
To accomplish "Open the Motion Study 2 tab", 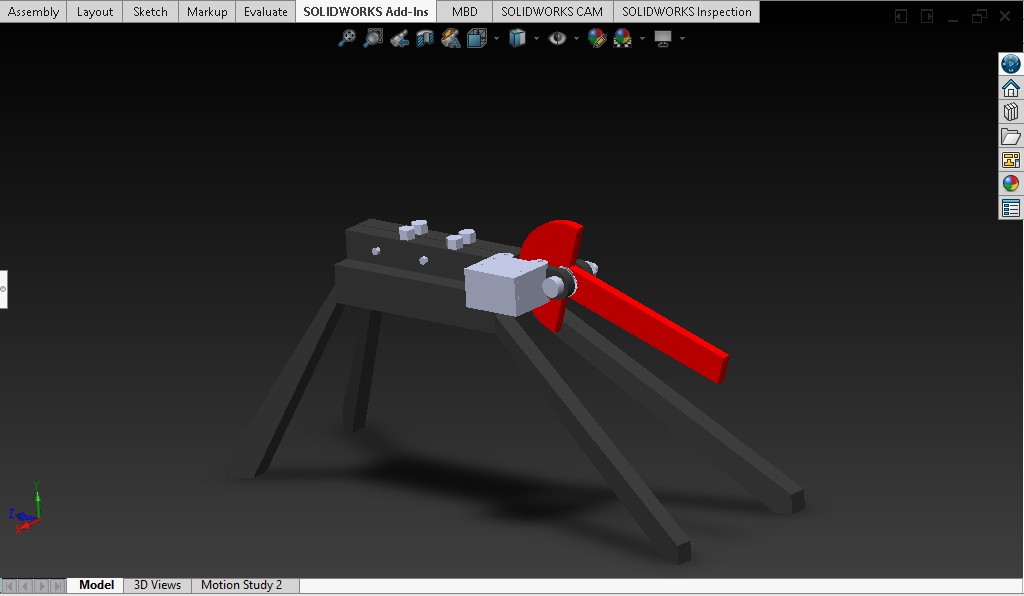I will click(x=241, y=585).
